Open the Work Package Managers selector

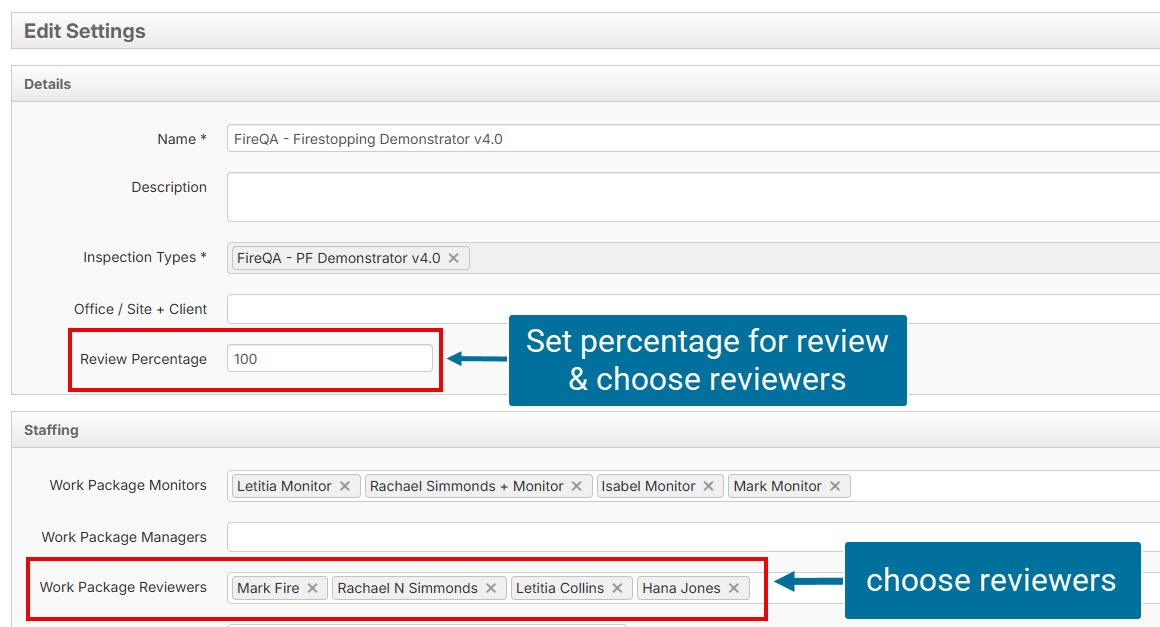coord(690,537)
